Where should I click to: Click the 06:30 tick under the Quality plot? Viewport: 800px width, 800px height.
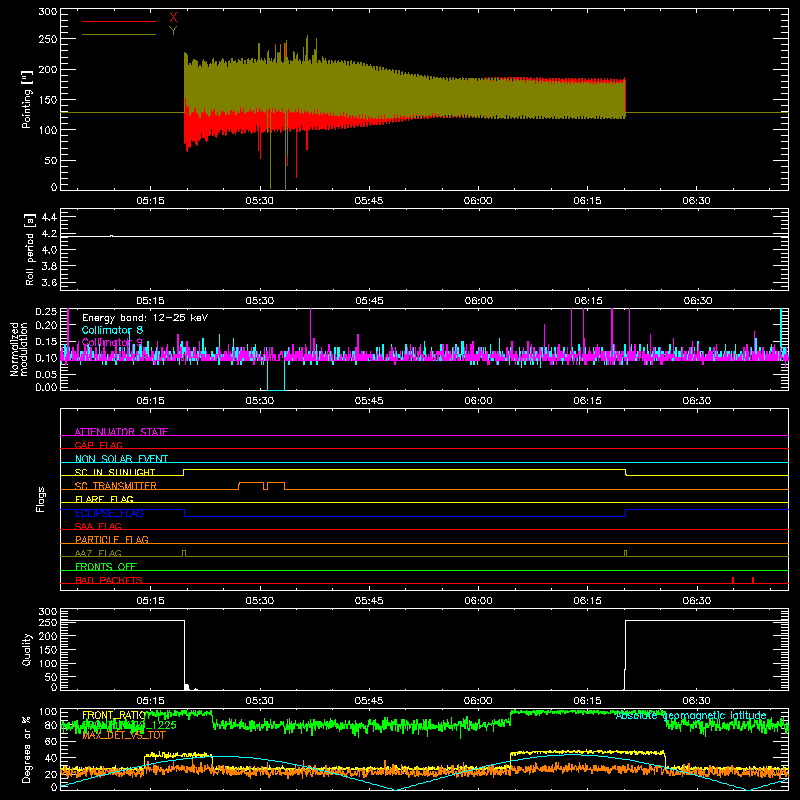696,701
